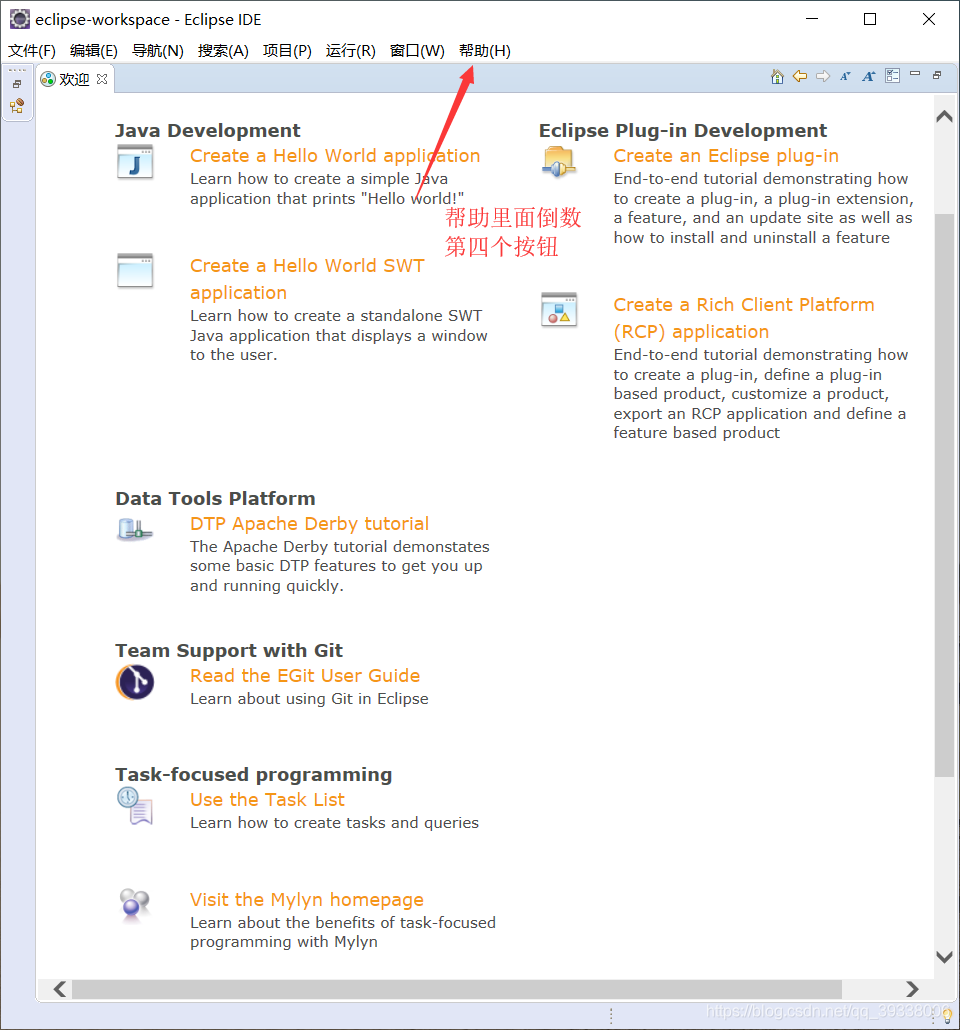Maximize the Eclipse IDE window
This screenshot has width=960, height=1030.
870,19
